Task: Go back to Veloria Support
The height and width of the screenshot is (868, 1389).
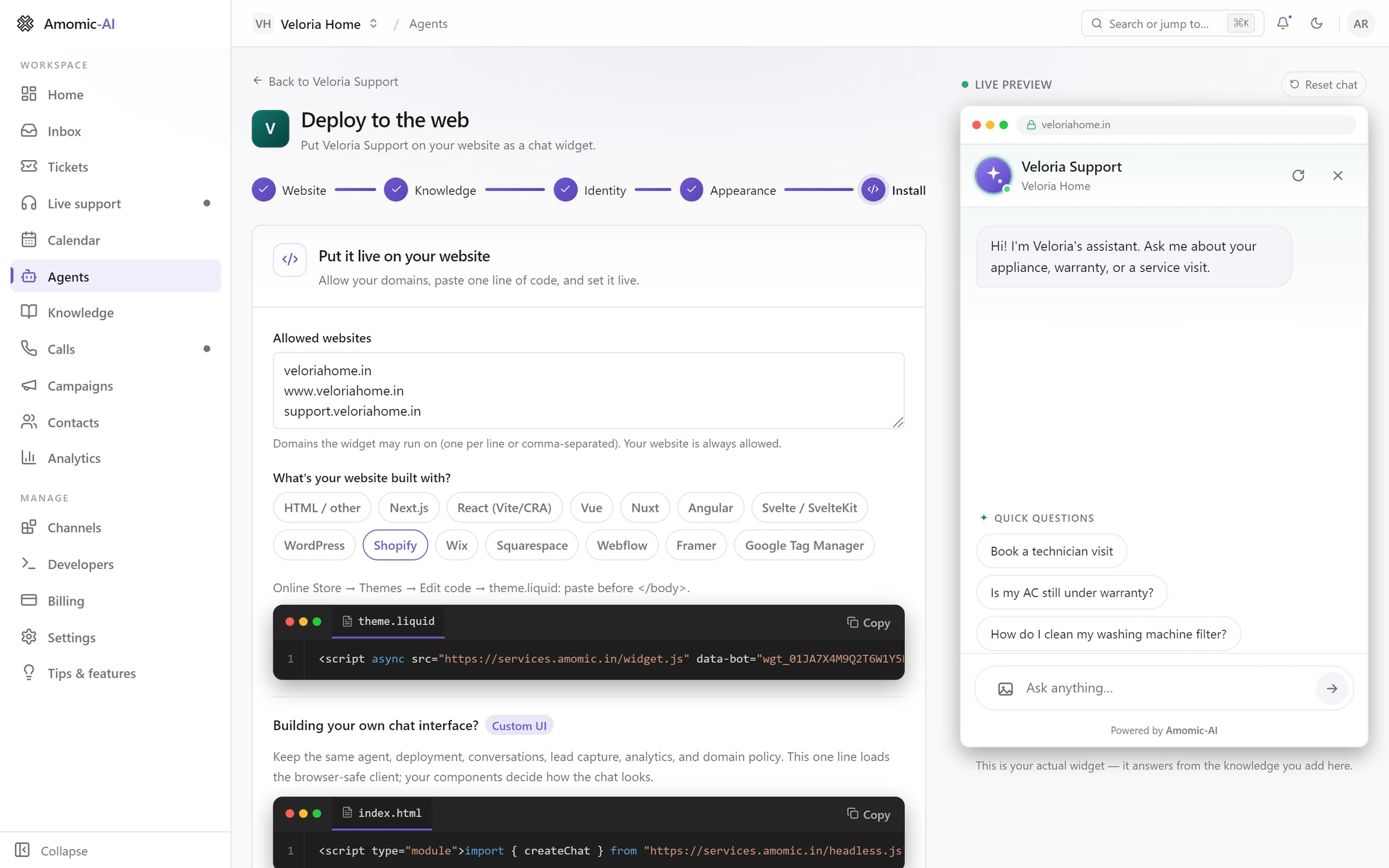Action: tap(325, 82)
